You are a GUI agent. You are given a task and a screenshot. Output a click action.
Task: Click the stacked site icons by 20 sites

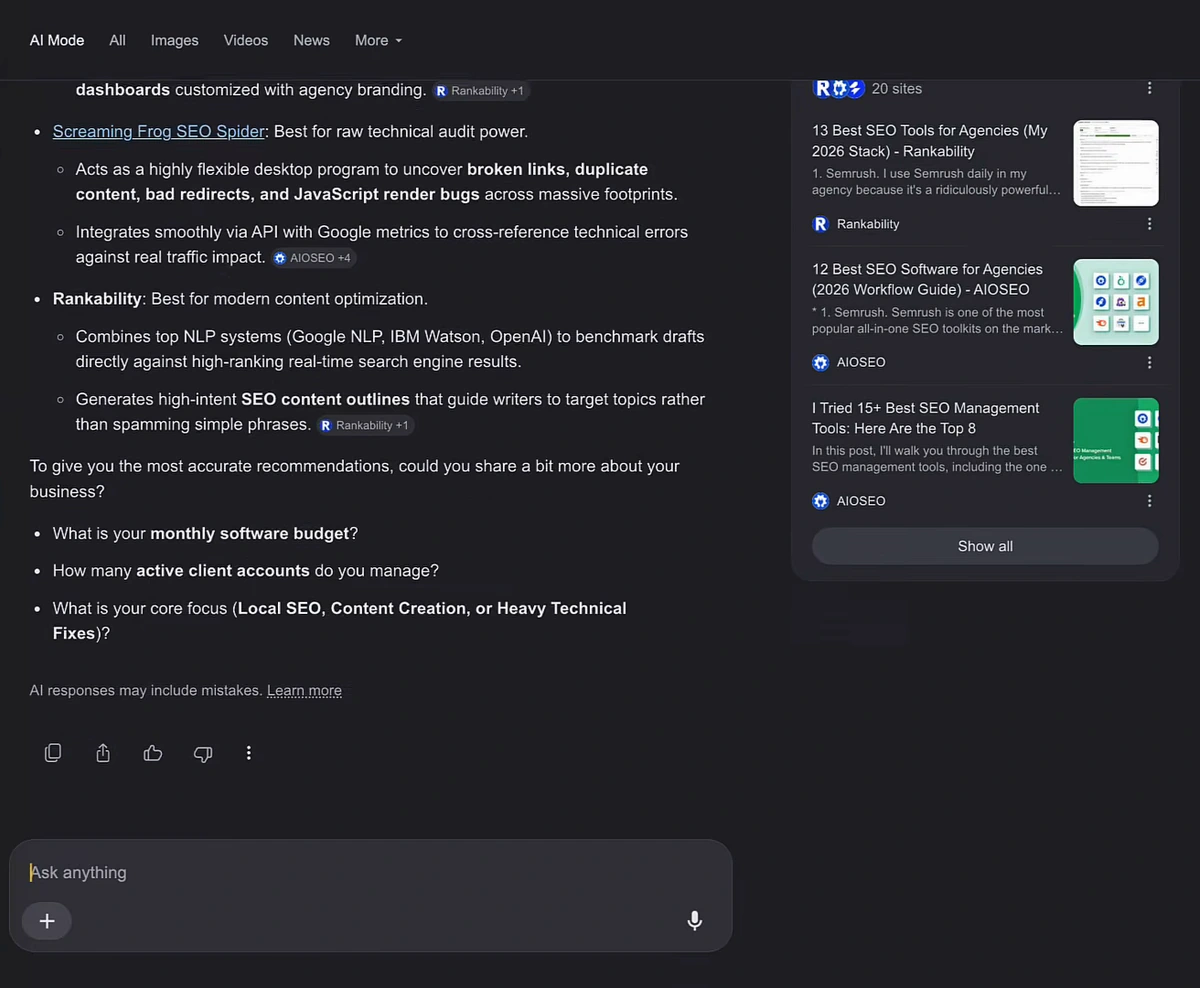point(838,88)
